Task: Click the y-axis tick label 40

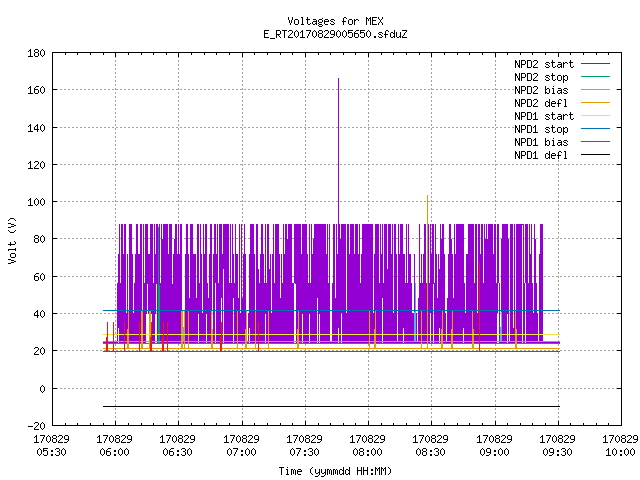Action: [39, 314]
